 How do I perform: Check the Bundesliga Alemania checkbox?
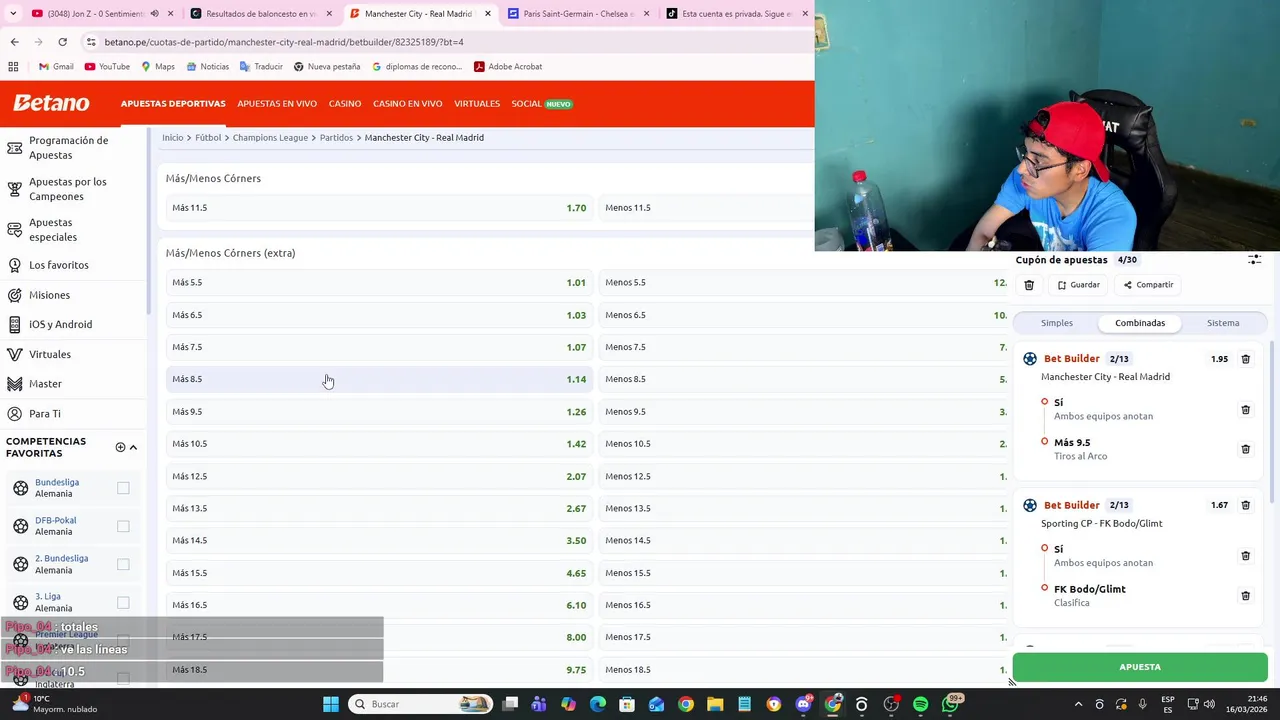click(123, 488)
